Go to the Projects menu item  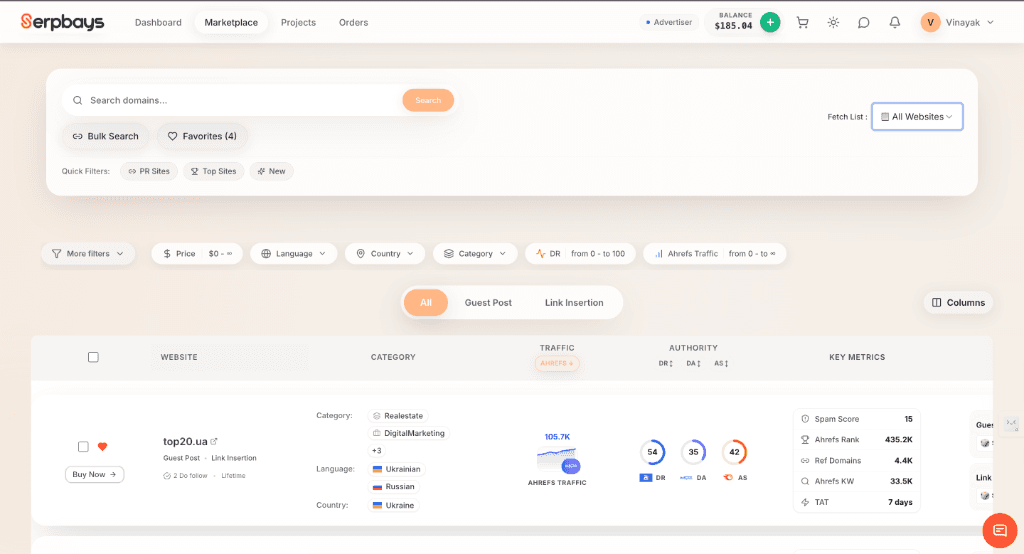(298, 22)
